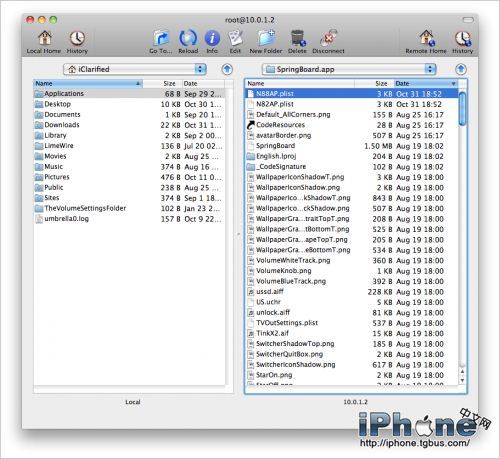Select SwitcherShadowTop.png file
The width and height of the screenshot is (500, 459).
pos(352,344)
